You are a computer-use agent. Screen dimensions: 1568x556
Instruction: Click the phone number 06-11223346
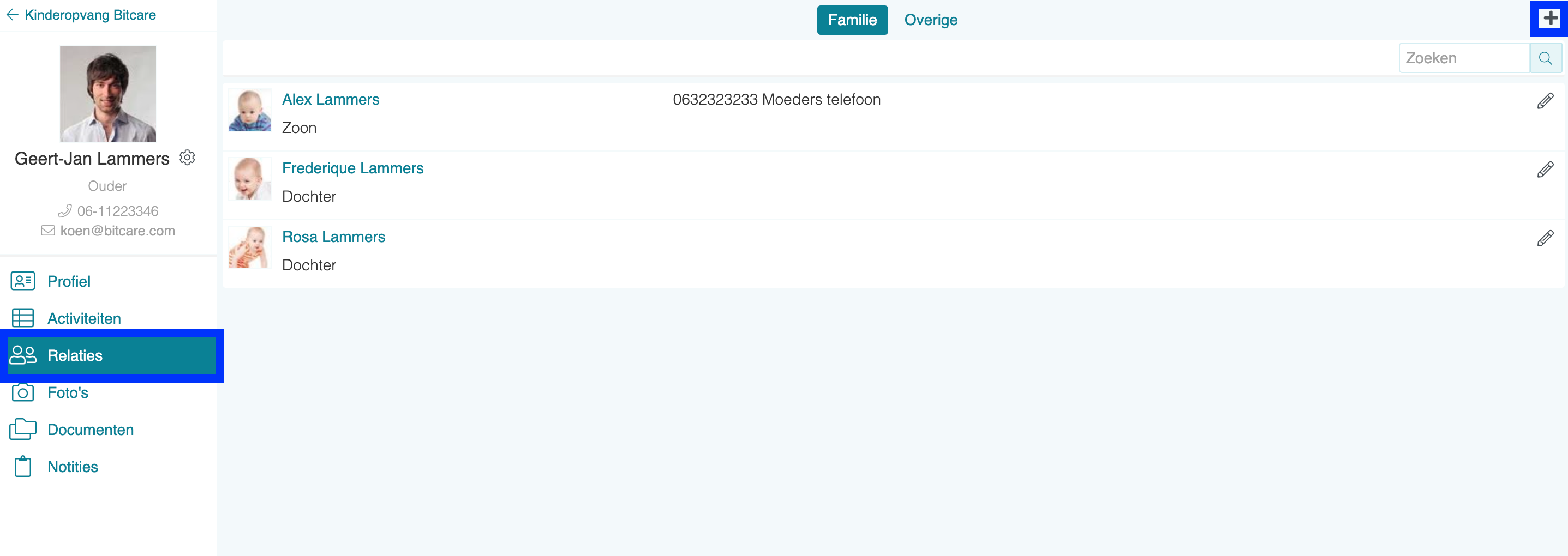[117, 211]
